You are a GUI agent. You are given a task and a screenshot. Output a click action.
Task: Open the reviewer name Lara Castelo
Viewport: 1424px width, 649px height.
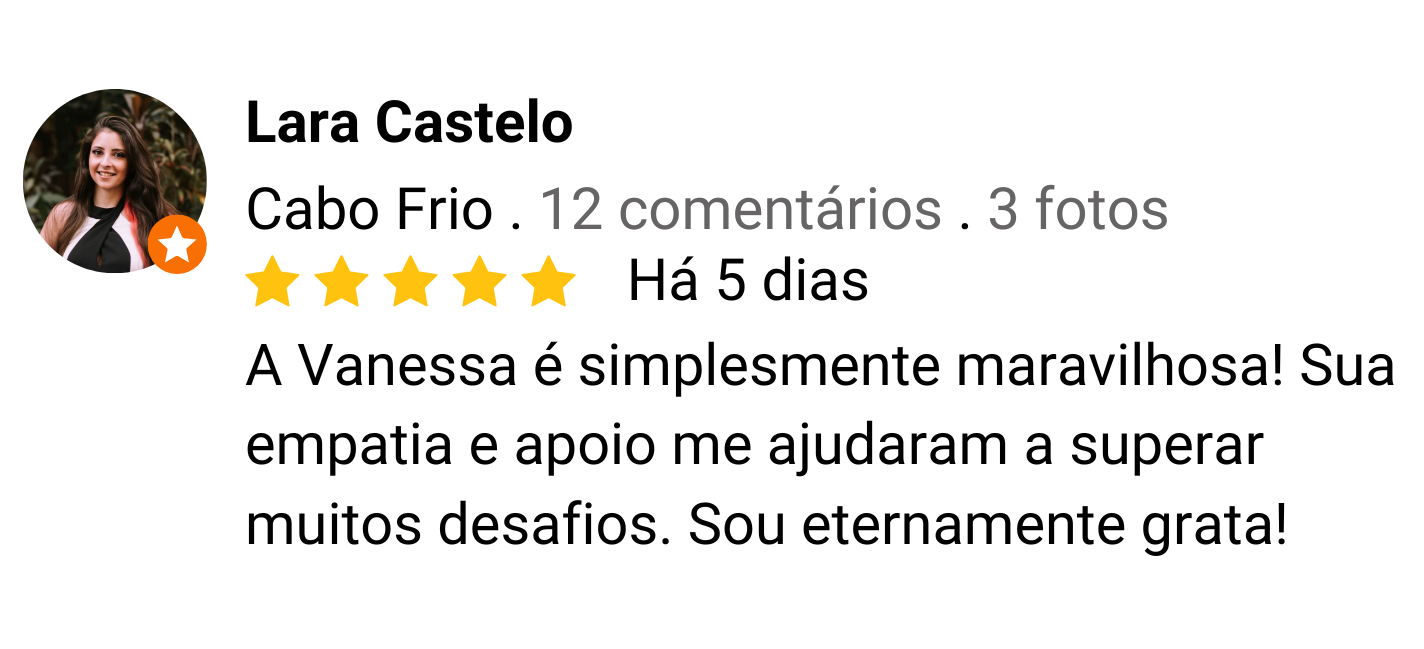[x=409, y=124]
